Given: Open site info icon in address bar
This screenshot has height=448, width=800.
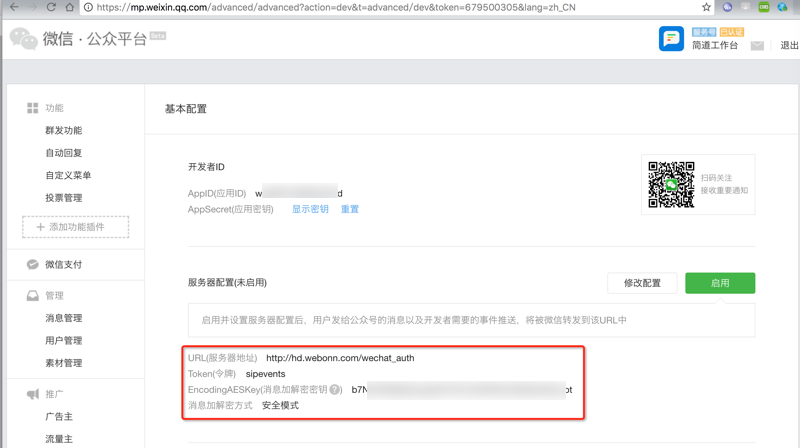Looking at the screenshot, I should (88, 7).
